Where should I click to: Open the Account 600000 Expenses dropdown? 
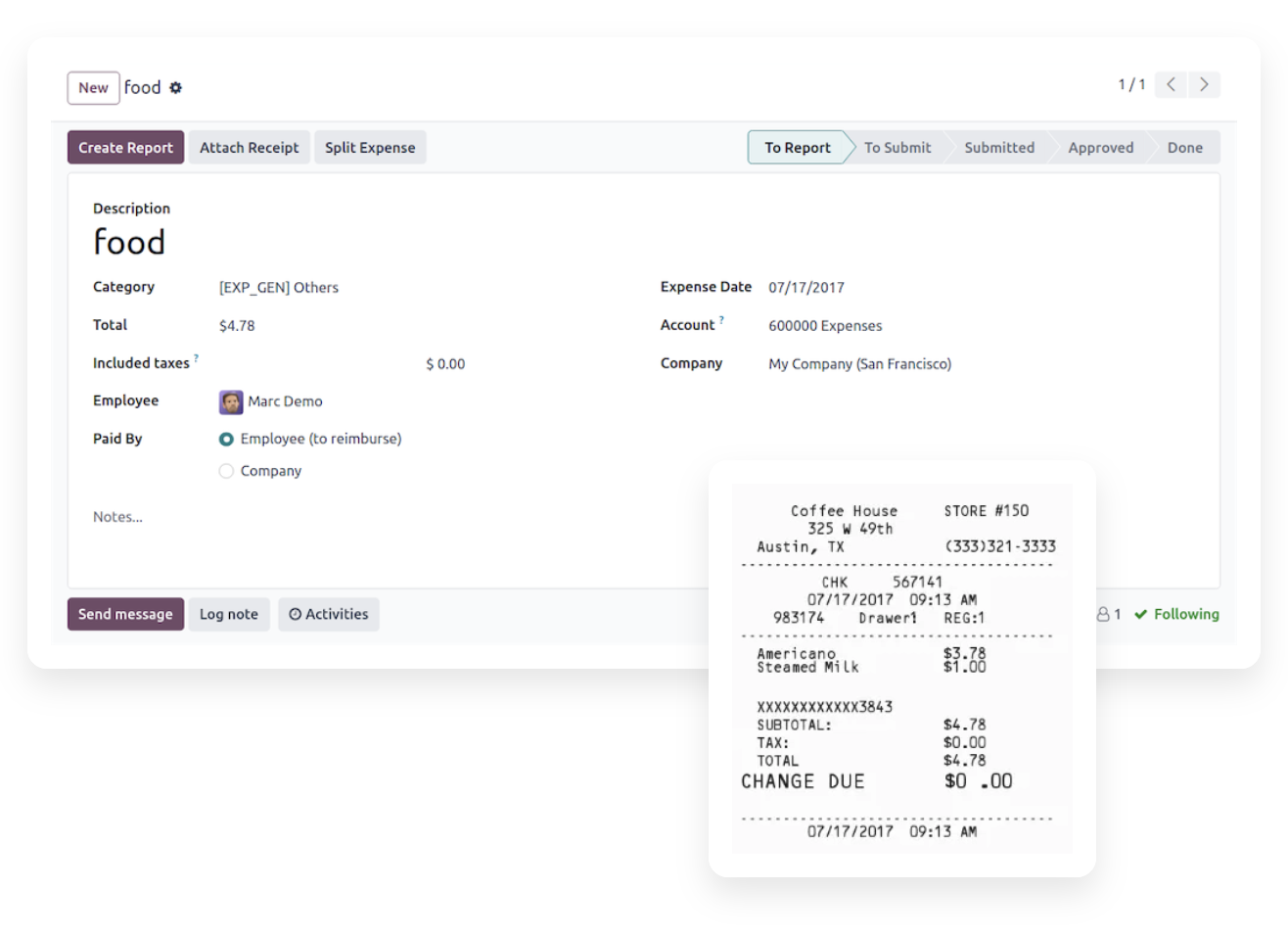click(825, 326)
